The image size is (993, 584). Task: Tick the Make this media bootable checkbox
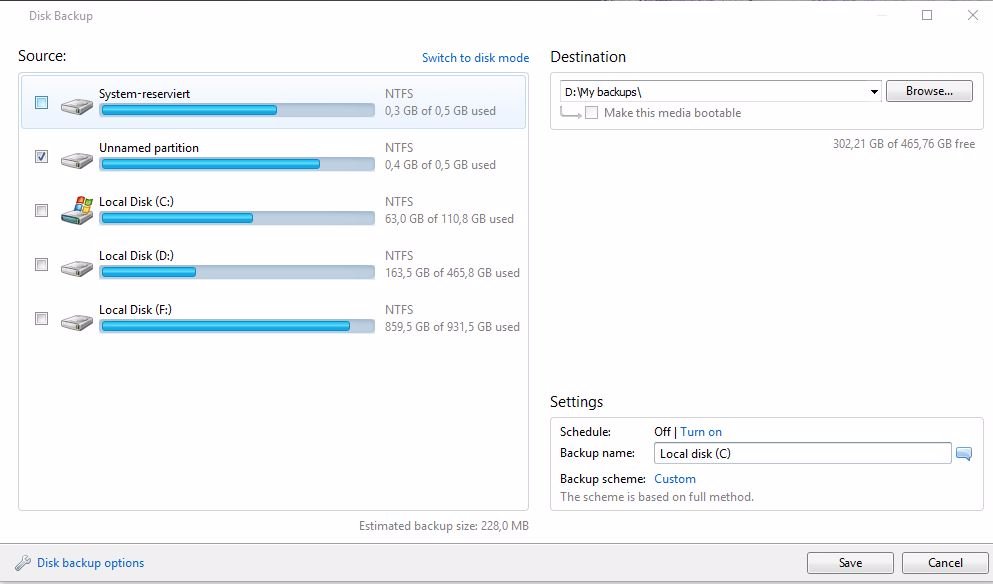pos(591,113)
